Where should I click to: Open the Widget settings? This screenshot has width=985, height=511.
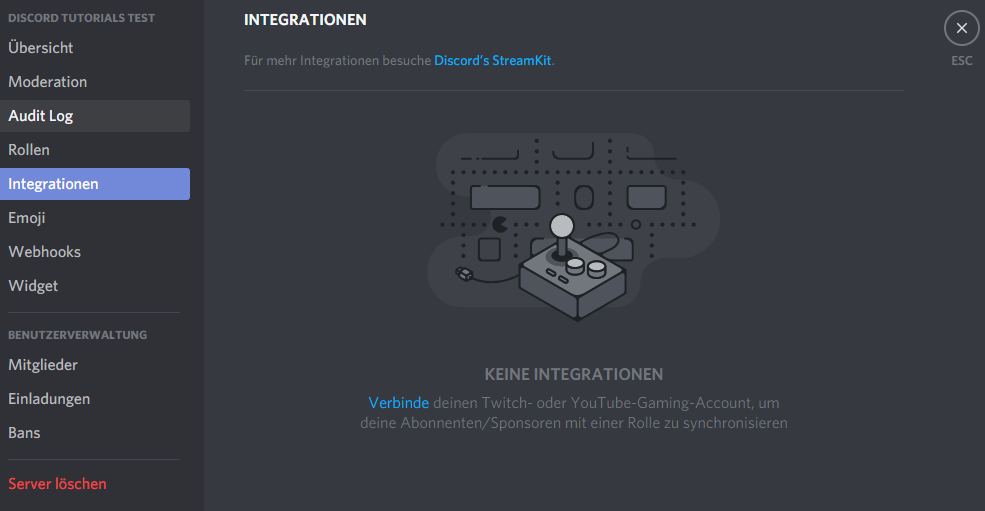[33, 286]
